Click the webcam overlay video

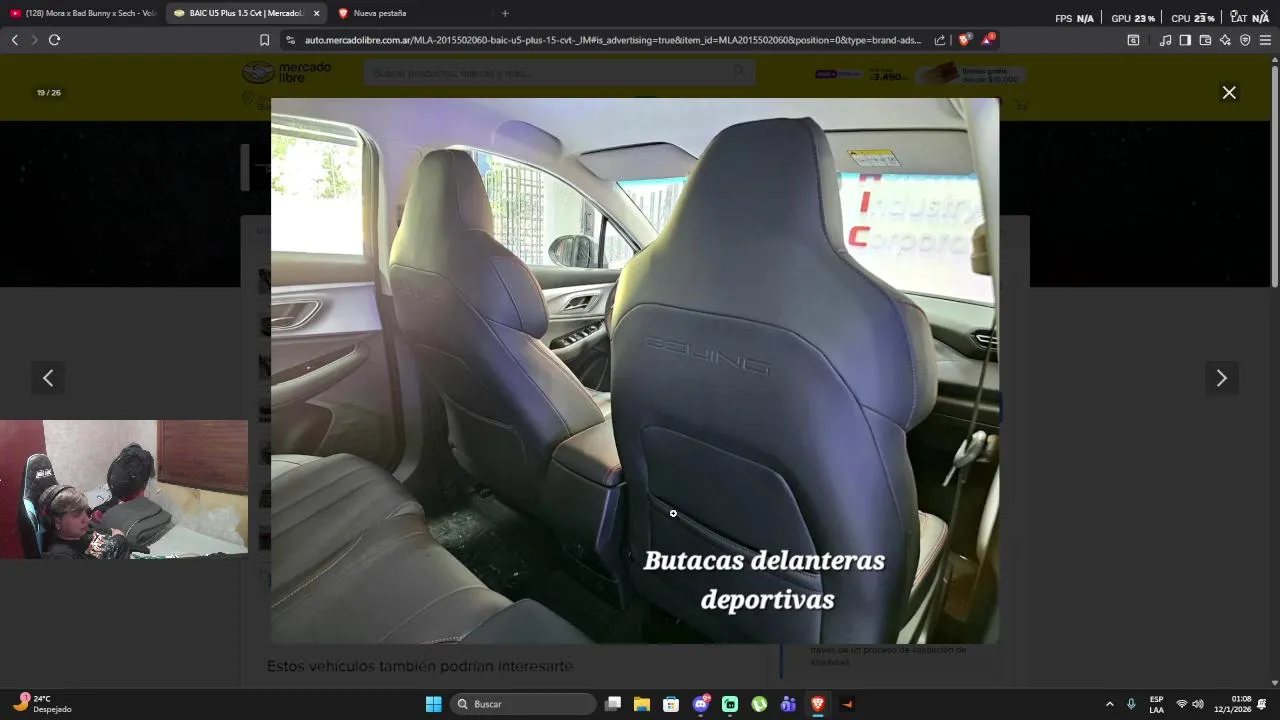pos(124,489)
